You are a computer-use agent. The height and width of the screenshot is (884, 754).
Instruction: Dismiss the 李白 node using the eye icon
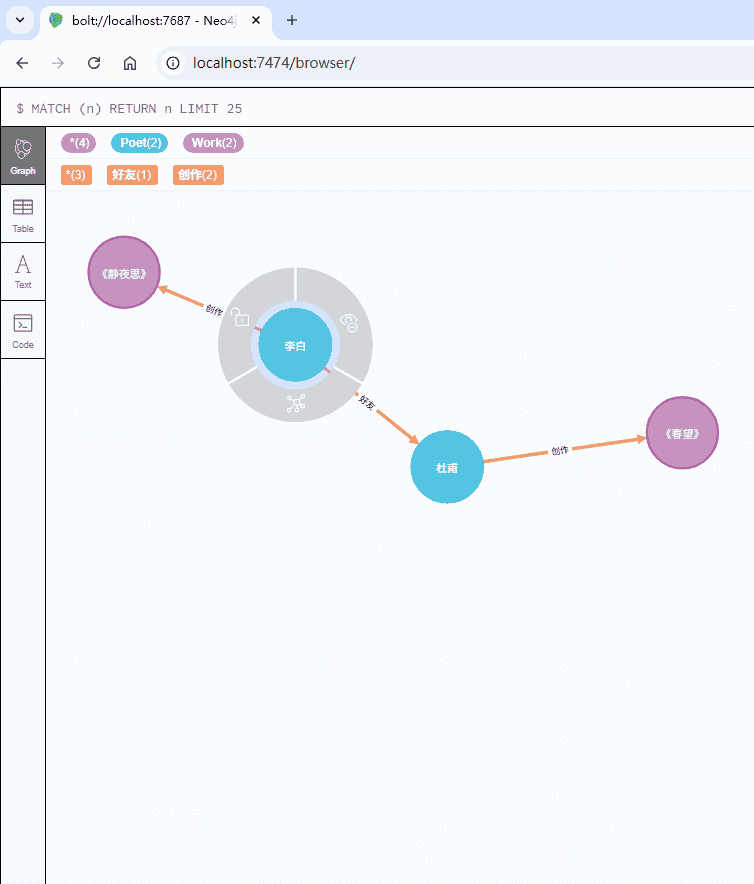tap(349, 322)
